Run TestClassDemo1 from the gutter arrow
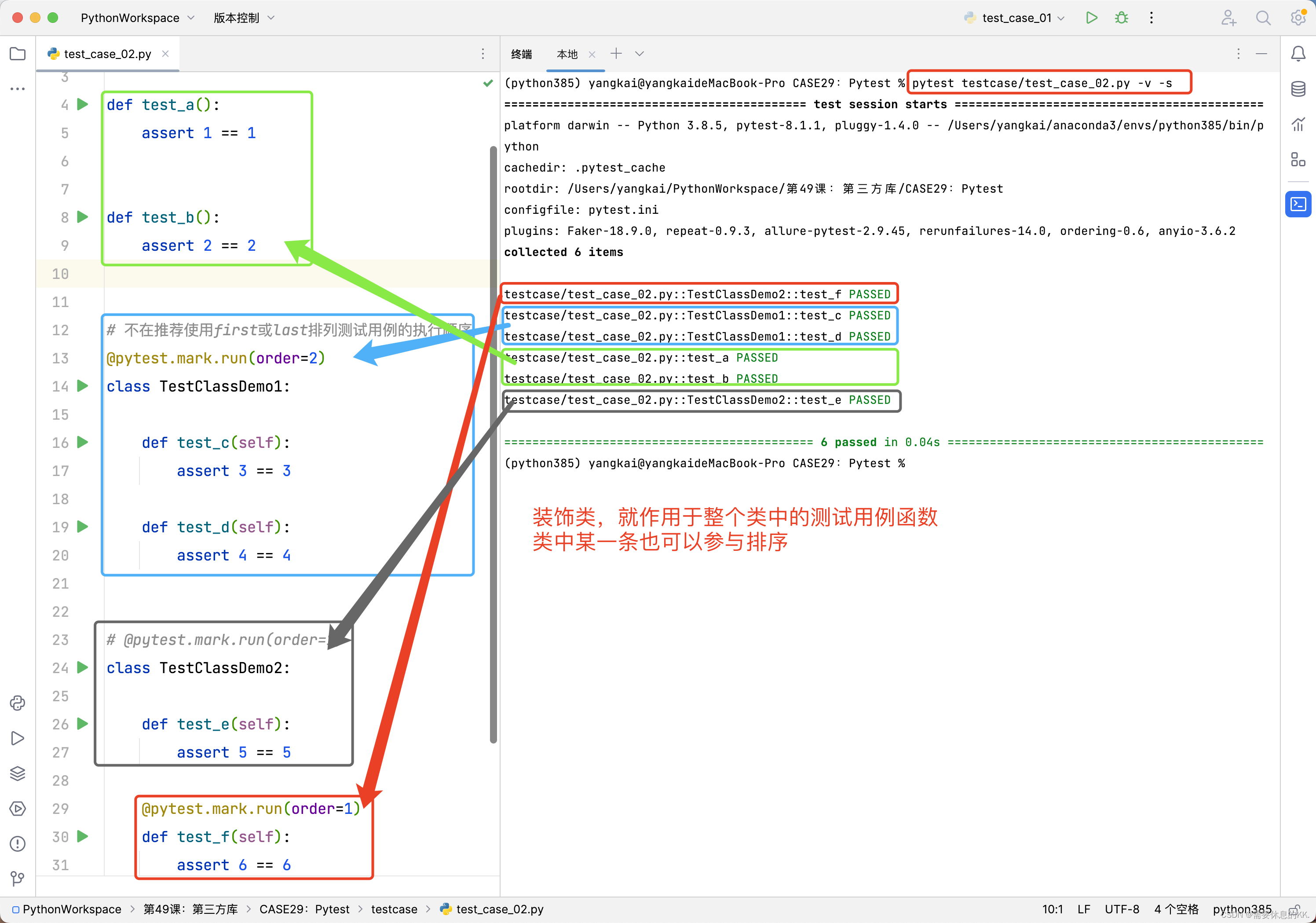Image resolution: width=1316 pixels, height=923 pixels. point(83,386)
